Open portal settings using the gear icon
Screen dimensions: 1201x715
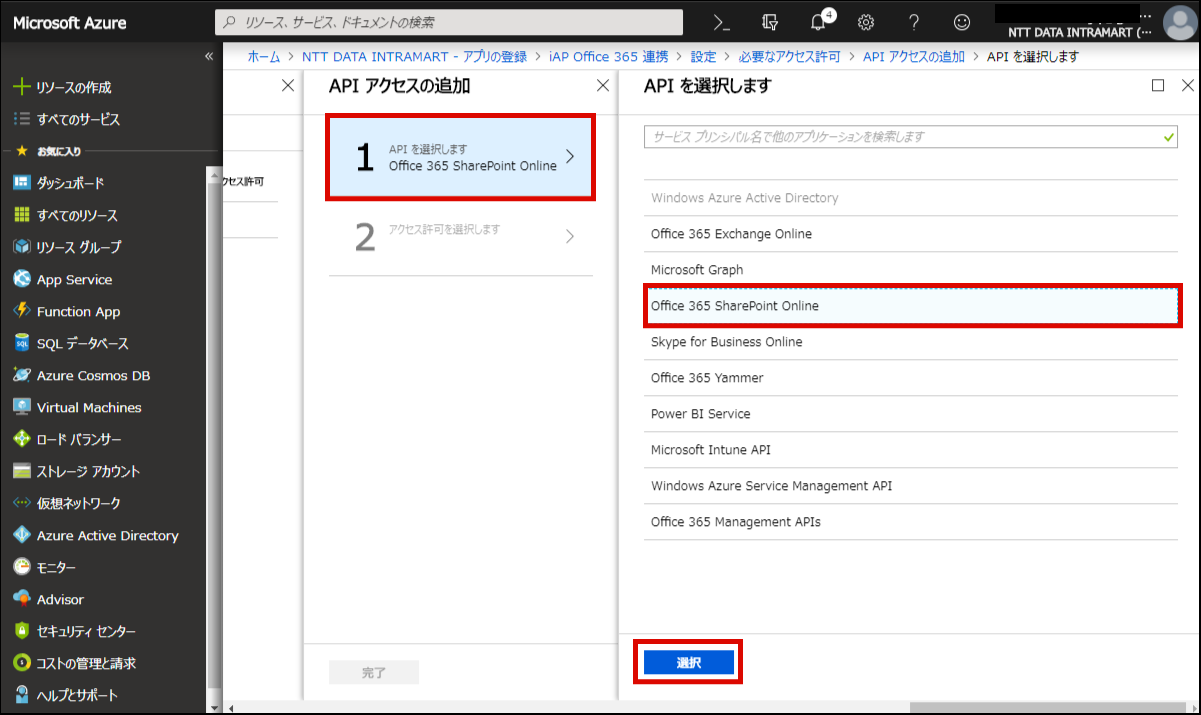866,22
